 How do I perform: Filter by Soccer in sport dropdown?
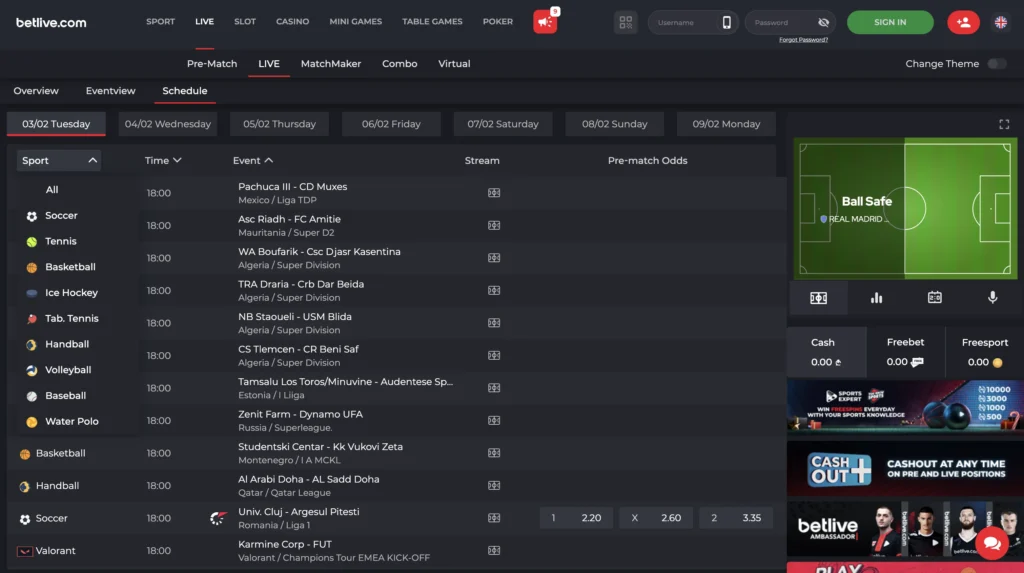(x=61, y=216)
